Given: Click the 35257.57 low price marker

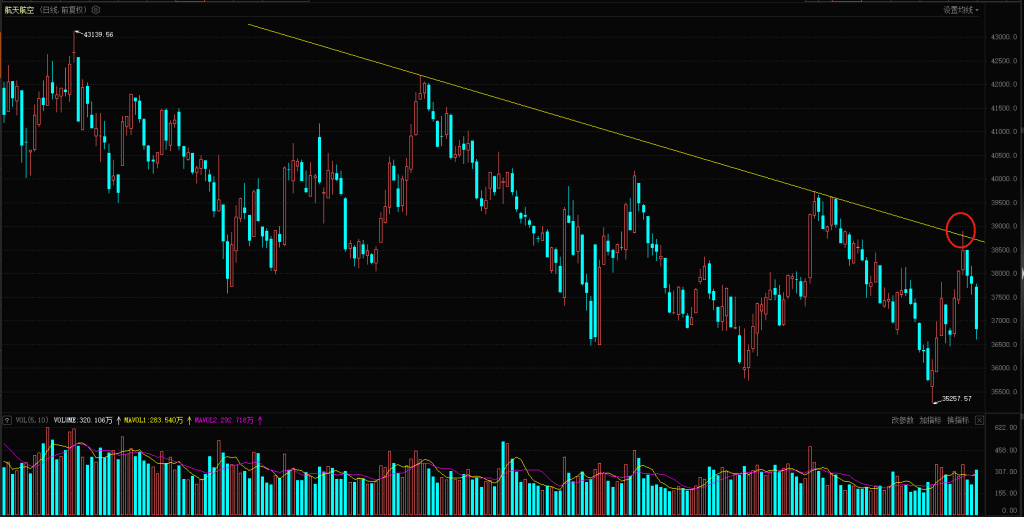Looking at the screenshot, I should pos(957,398).
